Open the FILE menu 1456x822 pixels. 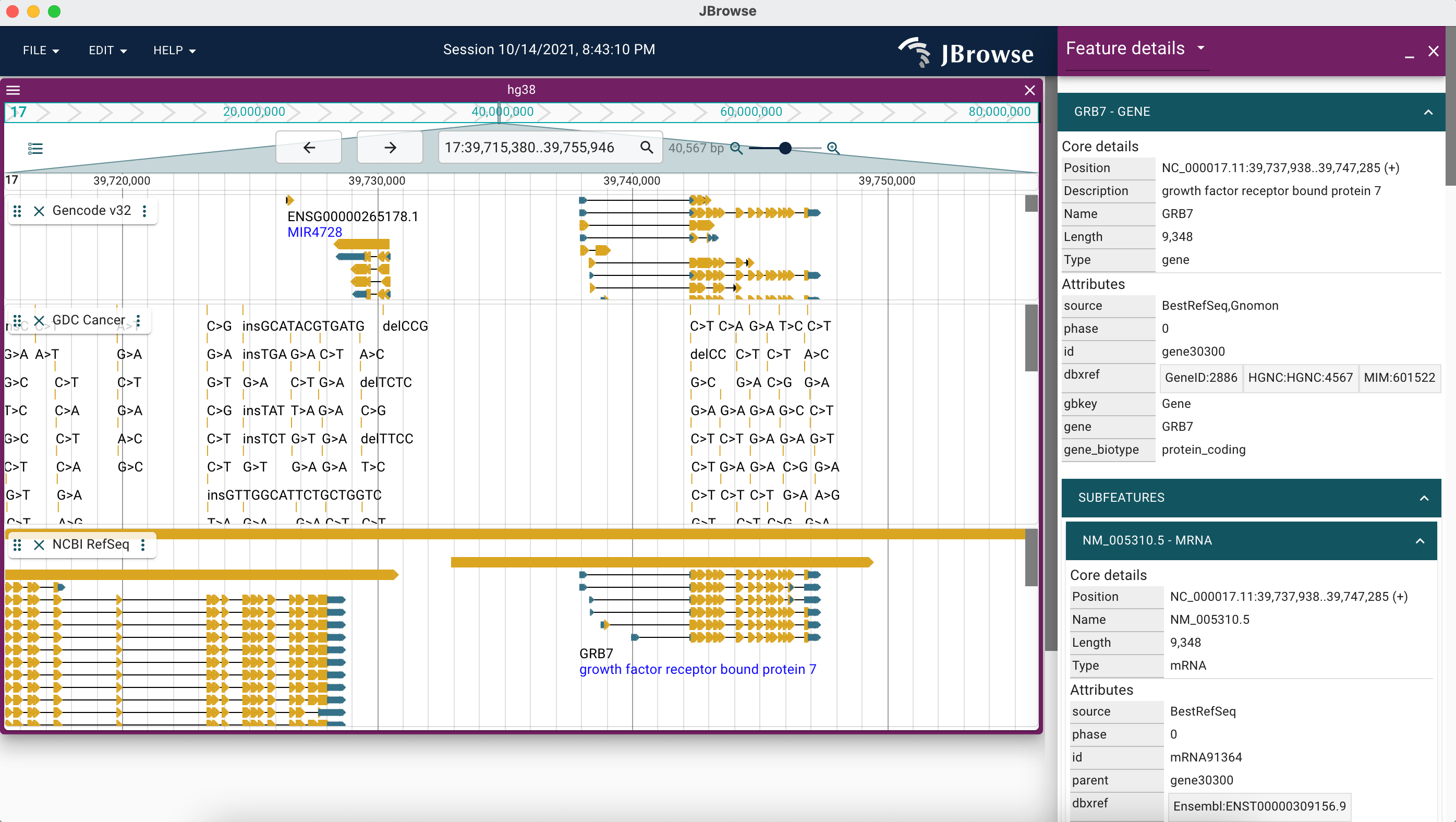click(x=41, y=50)
